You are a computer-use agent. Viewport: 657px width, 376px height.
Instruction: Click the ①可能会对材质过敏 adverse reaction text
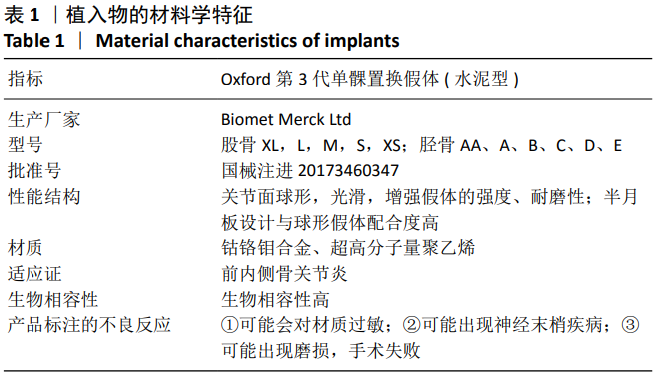click(308, 325)
